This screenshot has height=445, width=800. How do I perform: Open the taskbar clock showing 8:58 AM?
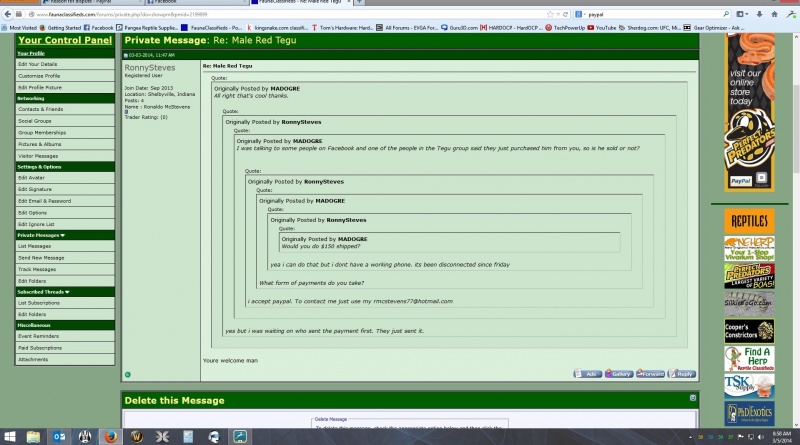tap(782, 437)
